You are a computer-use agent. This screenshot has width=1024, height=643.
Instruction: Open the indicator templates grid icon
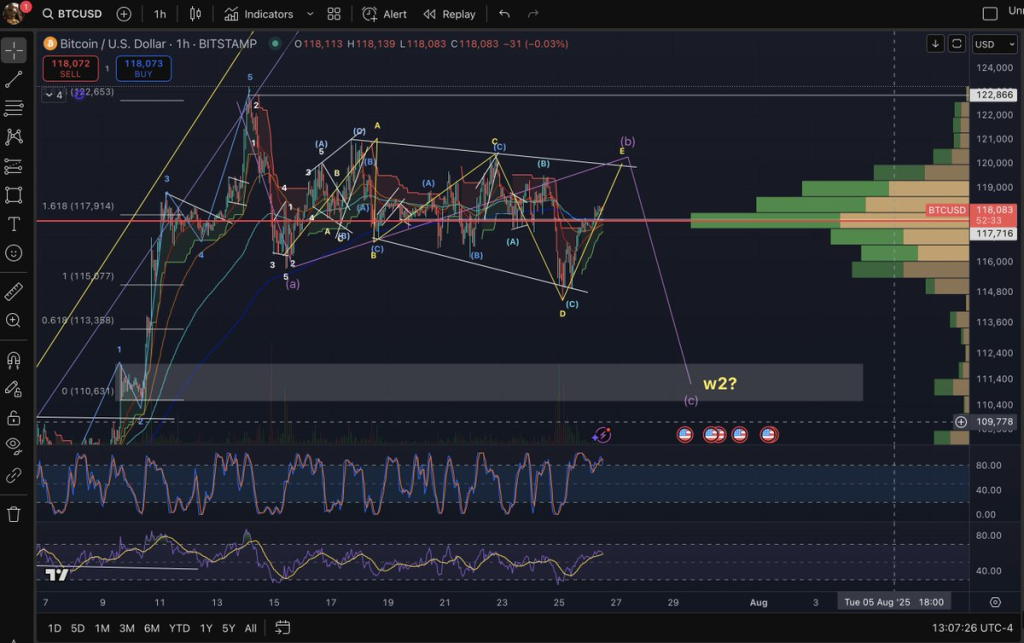click(x=334, y=14)
